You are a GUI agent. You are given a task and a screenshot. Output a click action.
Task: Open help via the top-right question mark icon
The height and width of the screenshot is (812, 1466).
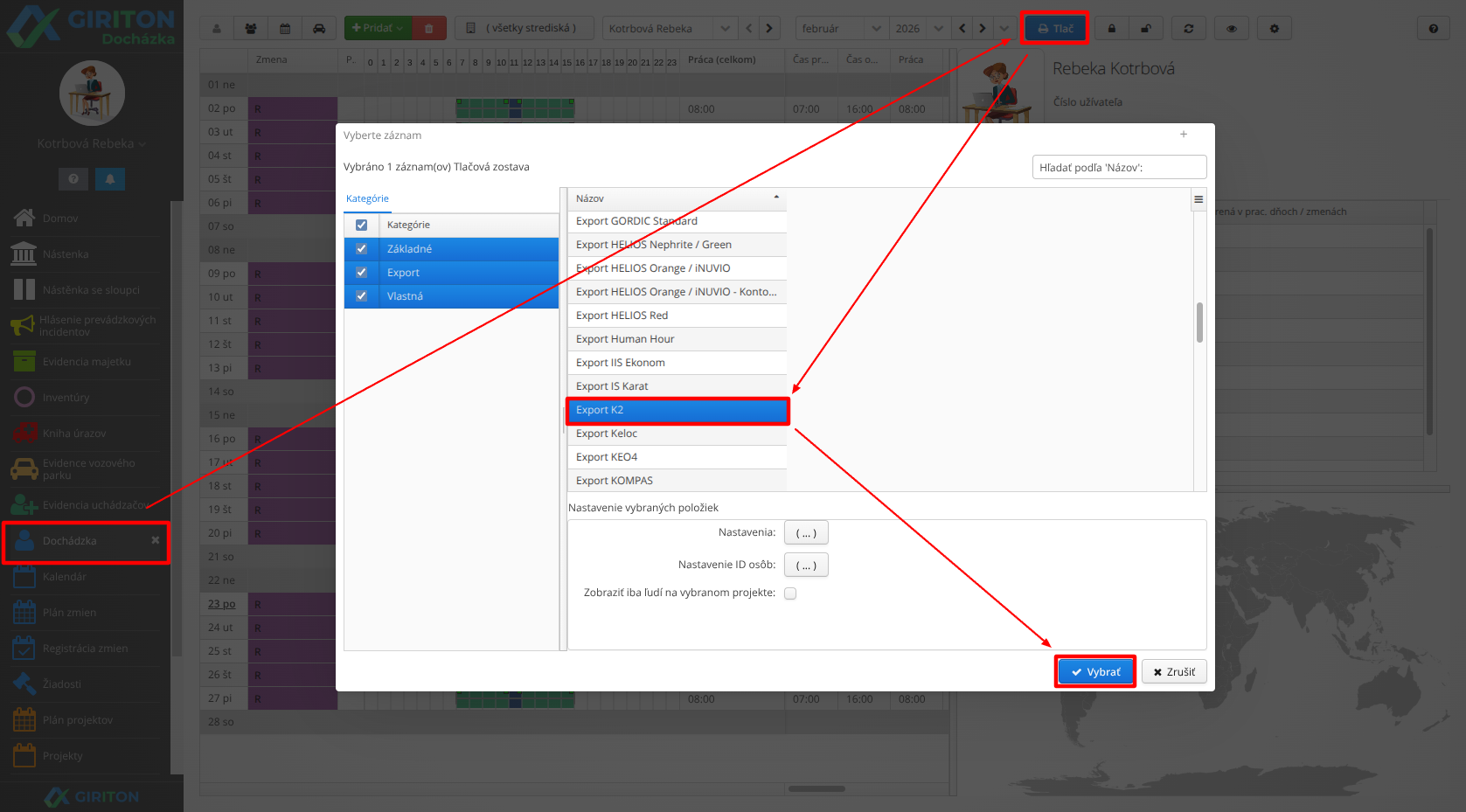tap(1434, 29)
